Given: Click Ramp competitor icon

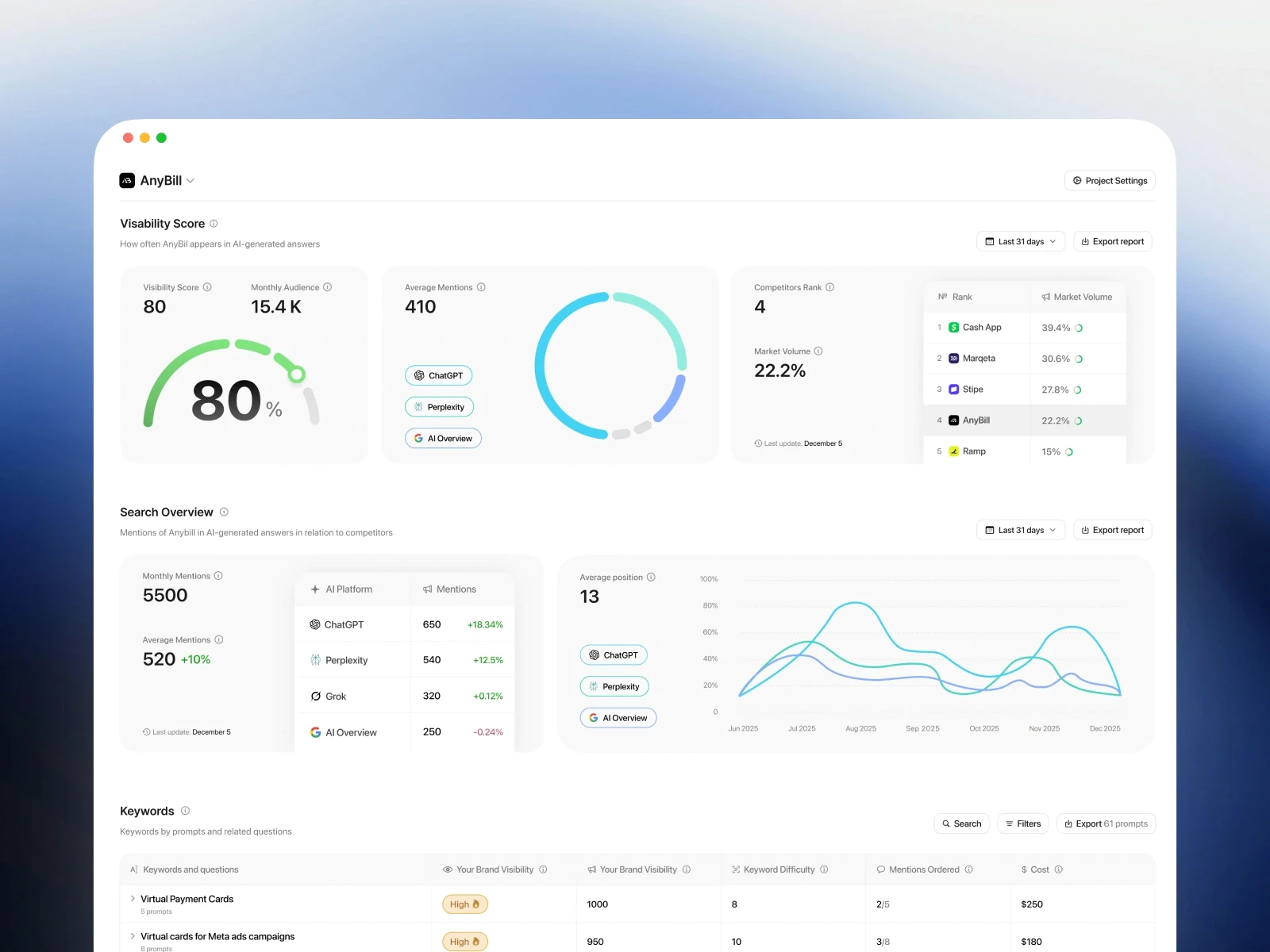Looking at the screenshot, I should pyautogui.click(x=954, y=451).
